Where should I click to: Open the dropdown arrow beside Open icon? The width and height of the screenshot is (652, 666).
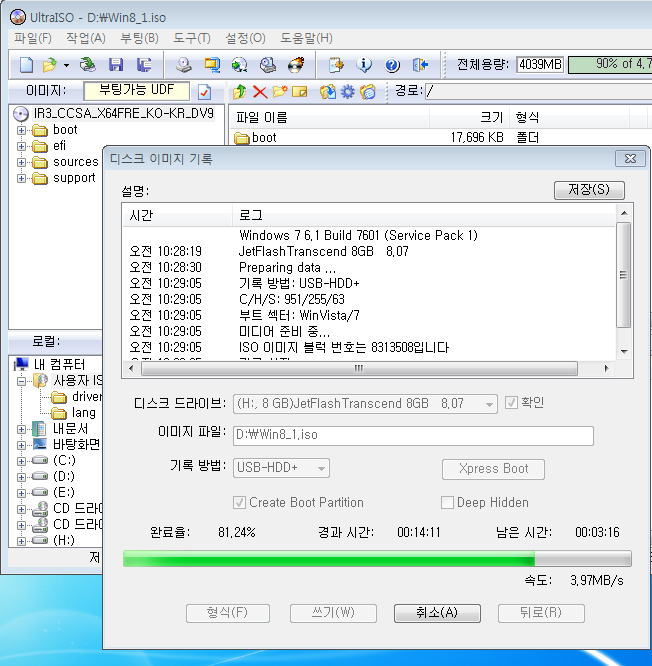(66, 65)
